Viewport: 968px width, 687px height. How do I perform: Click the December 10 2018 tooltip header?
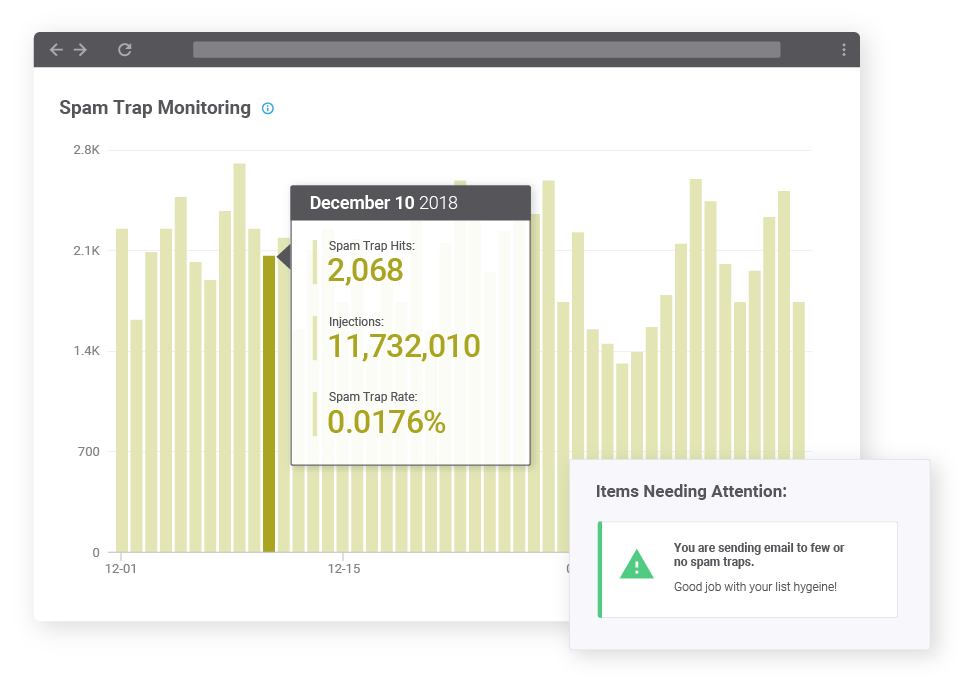click(411, 203)
